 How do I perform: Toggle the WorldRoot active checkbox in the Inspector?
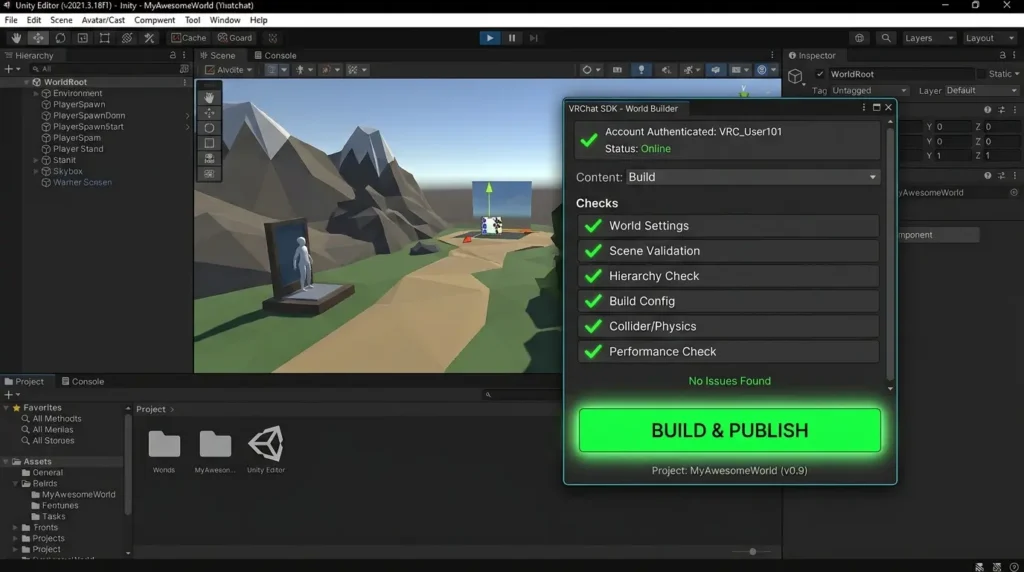pyautogui.click(x=820, y=74)
